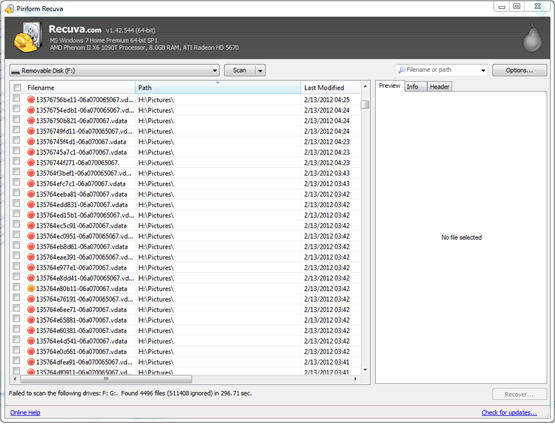Switch to the Header tab
Image resolution: width=555 pixels, height=424 pixels.
(x=439, y=87)
